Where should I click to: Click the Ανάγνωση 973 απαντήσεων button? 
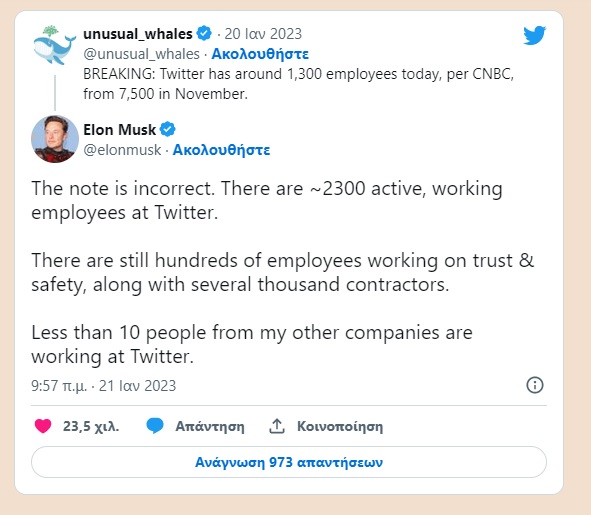pos(289,462)
